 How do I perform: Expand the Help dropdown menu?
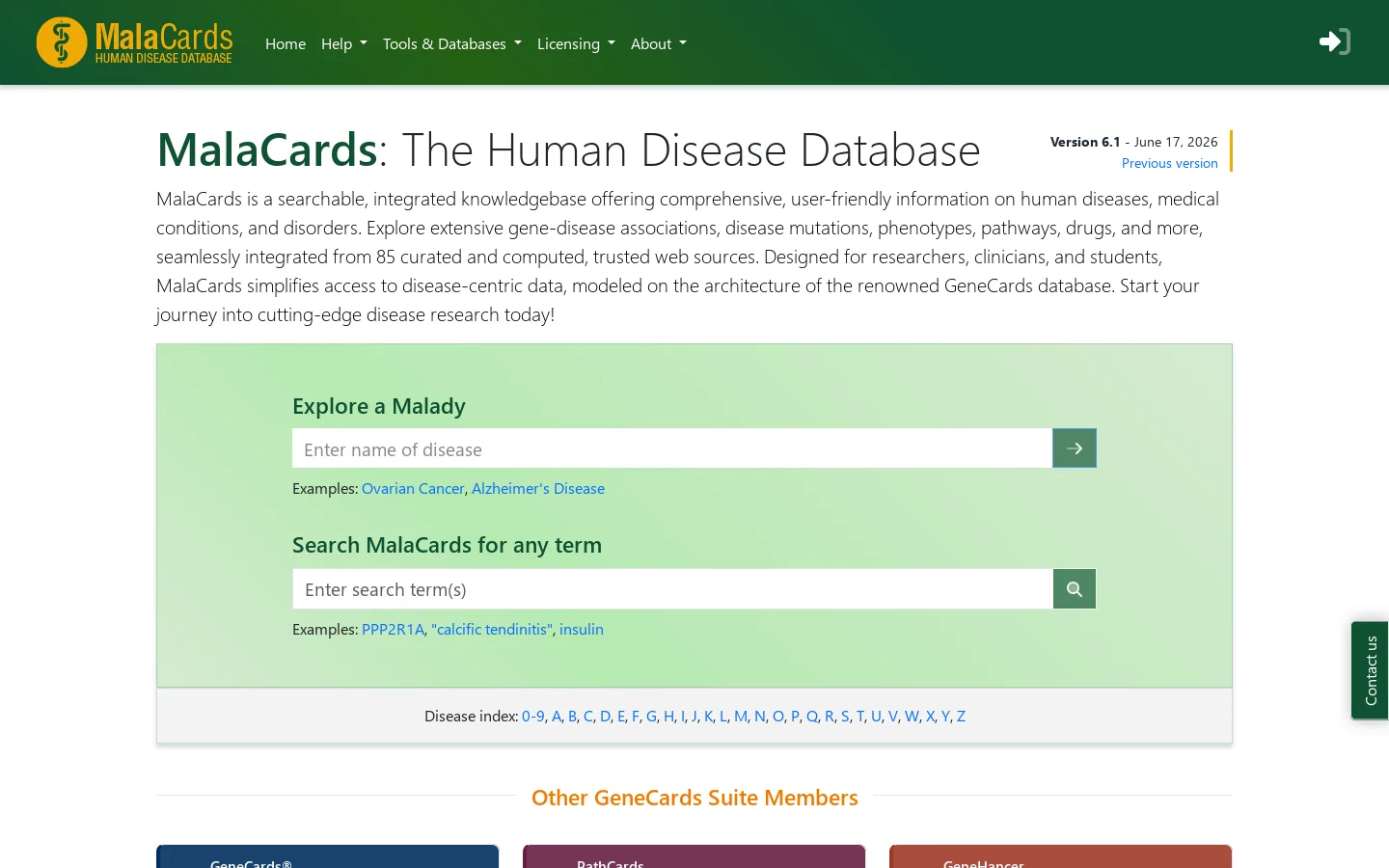coord(344,43)
